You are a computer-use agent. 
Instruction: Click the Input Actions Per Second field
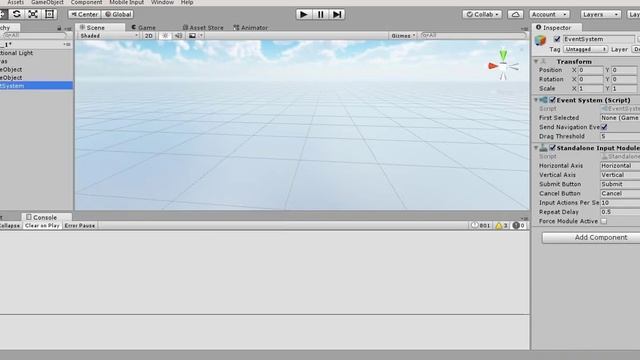[620, 203]
